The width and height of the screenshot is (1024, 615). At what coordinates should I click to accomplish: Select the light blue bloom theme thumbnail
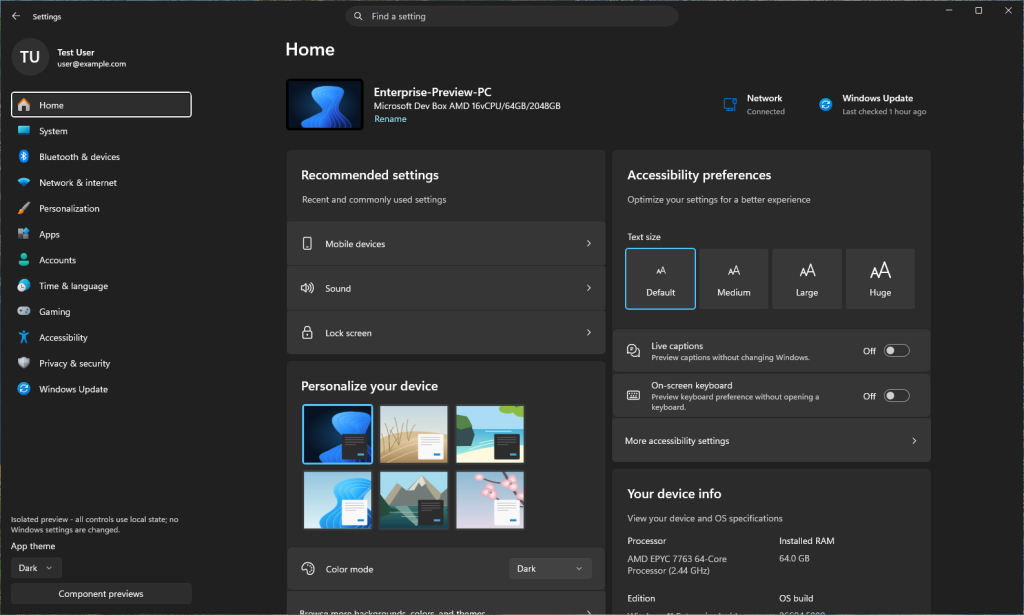(338, 500)
